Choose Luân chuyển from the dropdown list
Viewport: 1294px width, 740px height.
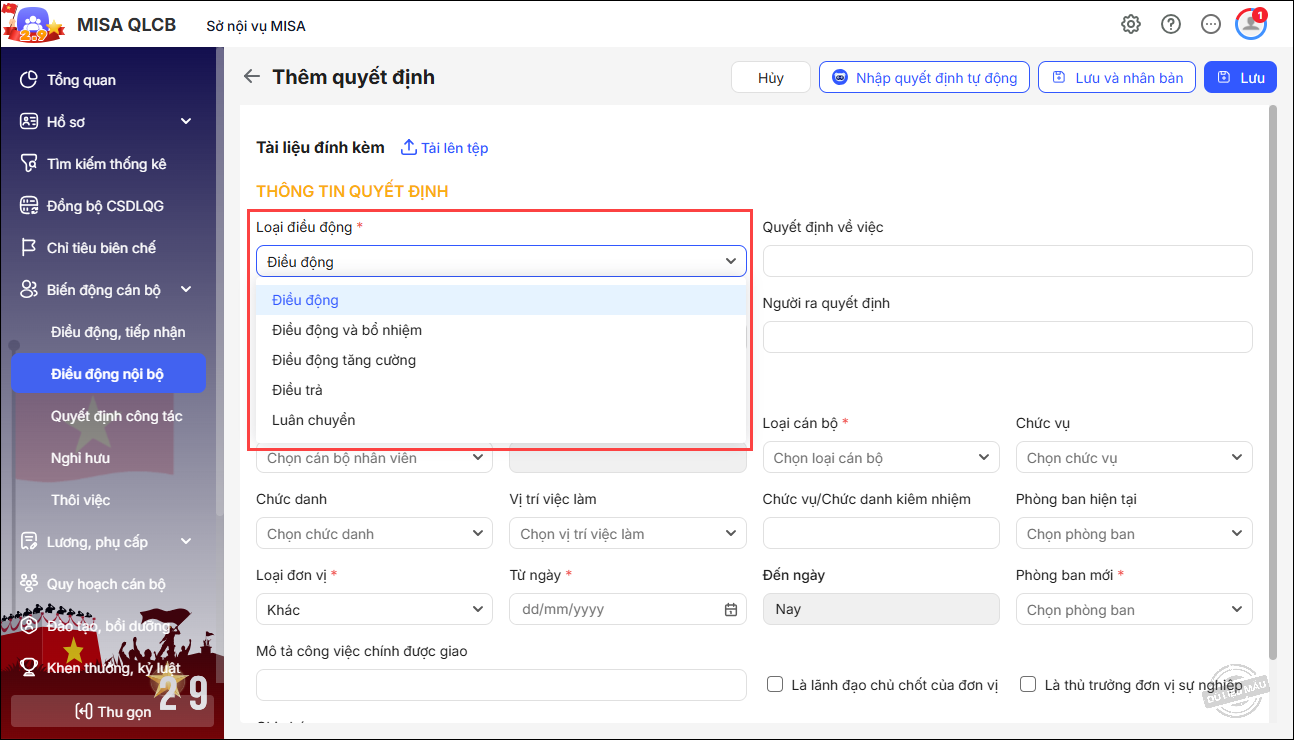tap(313, 420)
